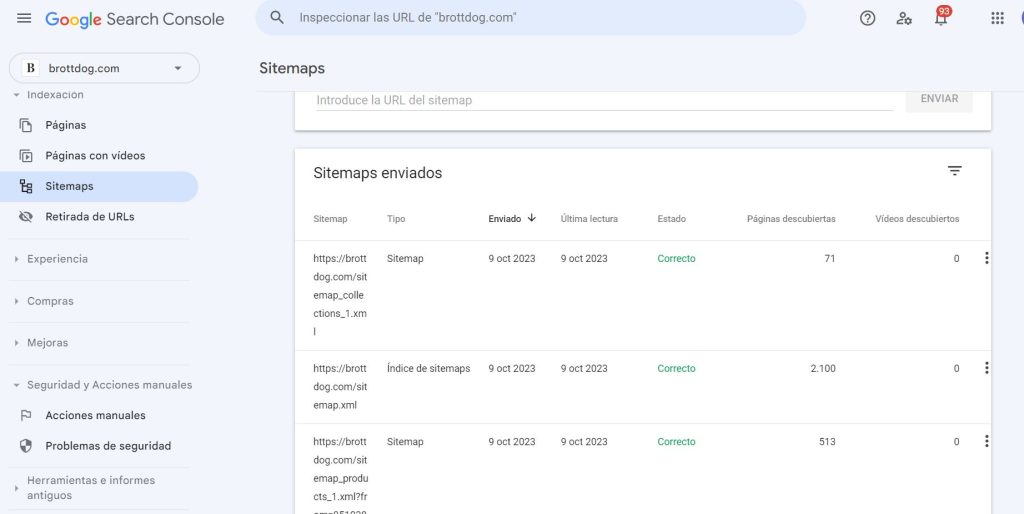Viewport: 1024px width, 514px height.
Task: Open the Google apps grid
Action: click(997, 18)
